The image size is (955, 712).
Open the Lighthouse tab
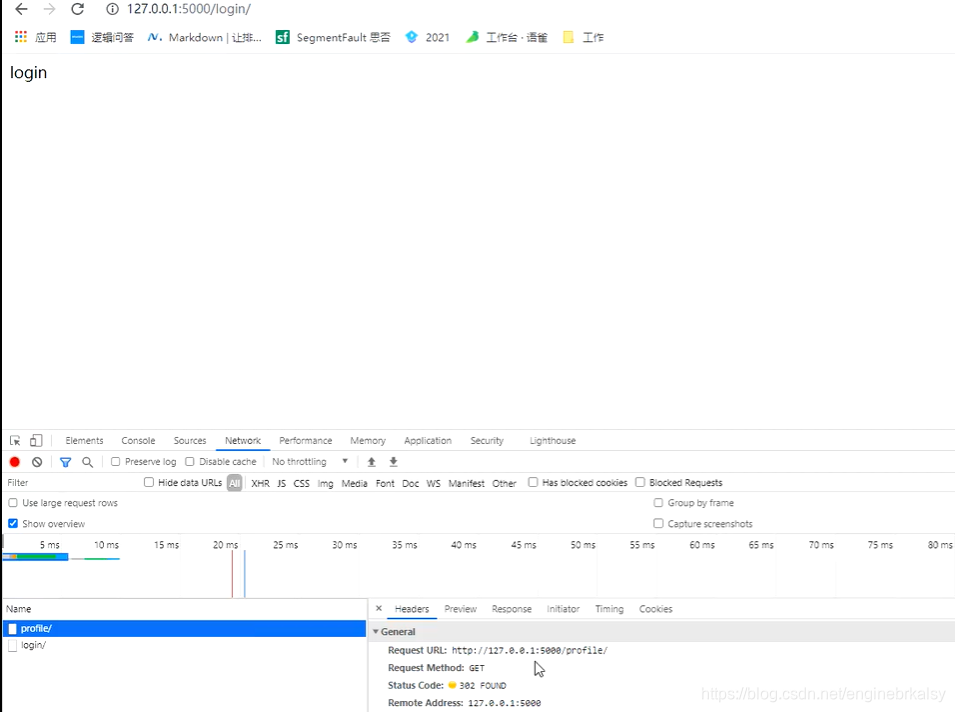[x=552, y=440]
